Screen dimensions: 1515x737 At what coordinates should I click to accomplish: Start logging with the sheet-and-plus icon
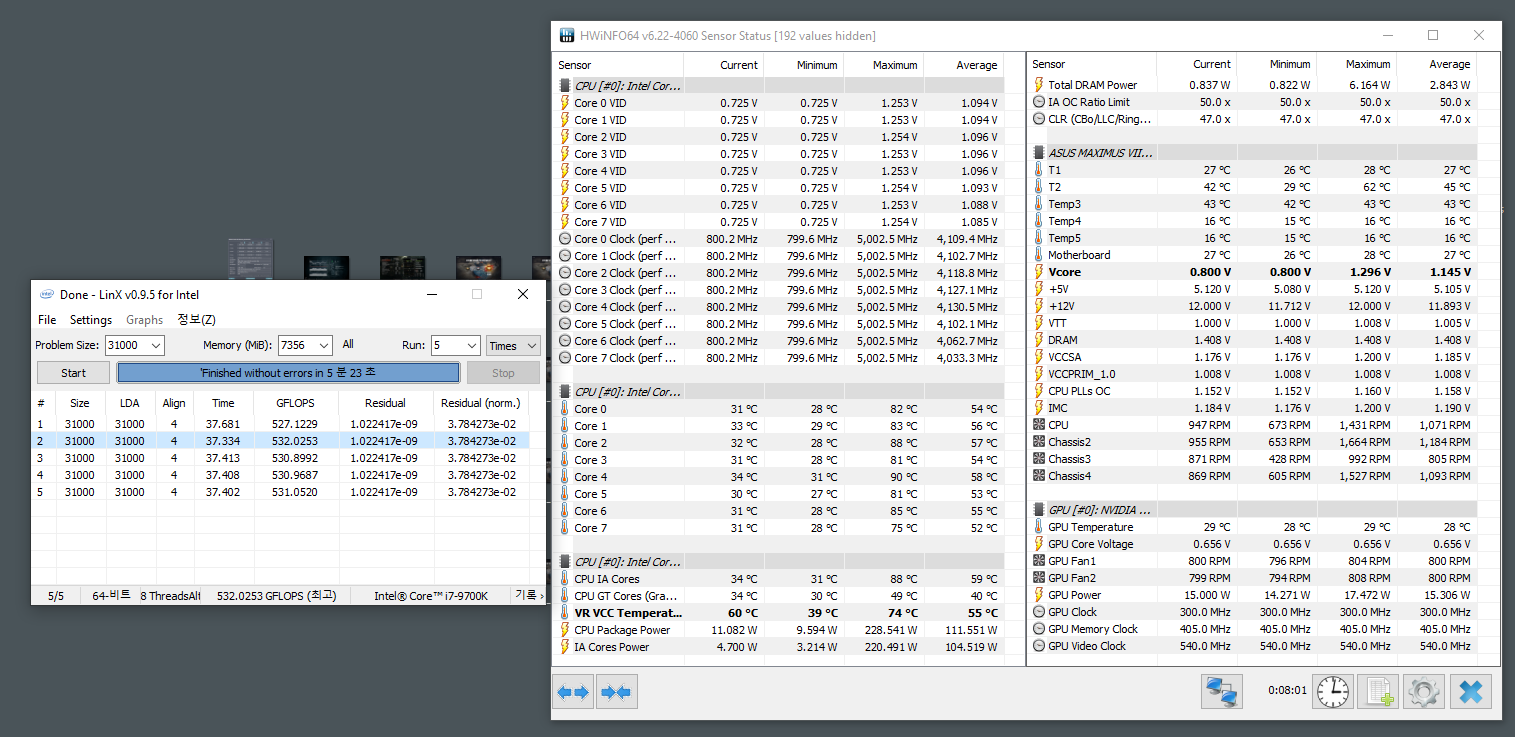coord(1380,691)
